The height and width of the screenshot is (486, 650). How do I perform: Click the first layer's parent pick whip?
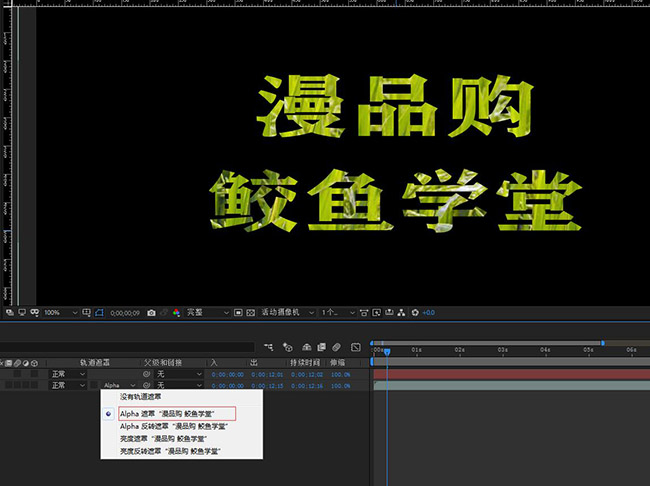pyautogui.click(x=146, y=374)
